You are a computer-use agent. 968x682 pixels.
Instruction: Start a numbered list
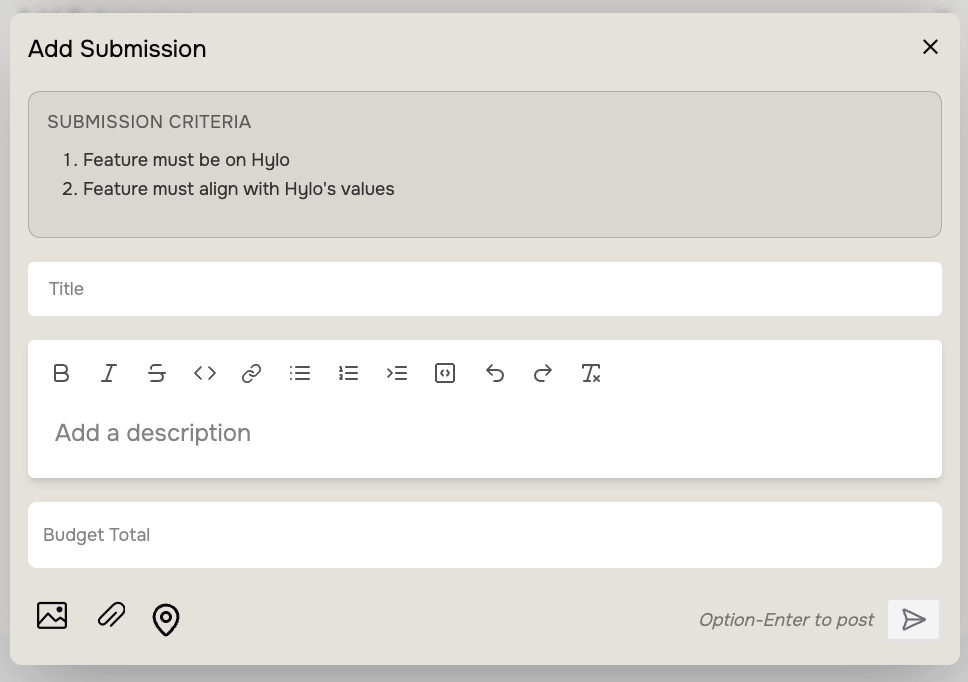tap(348, 373)
